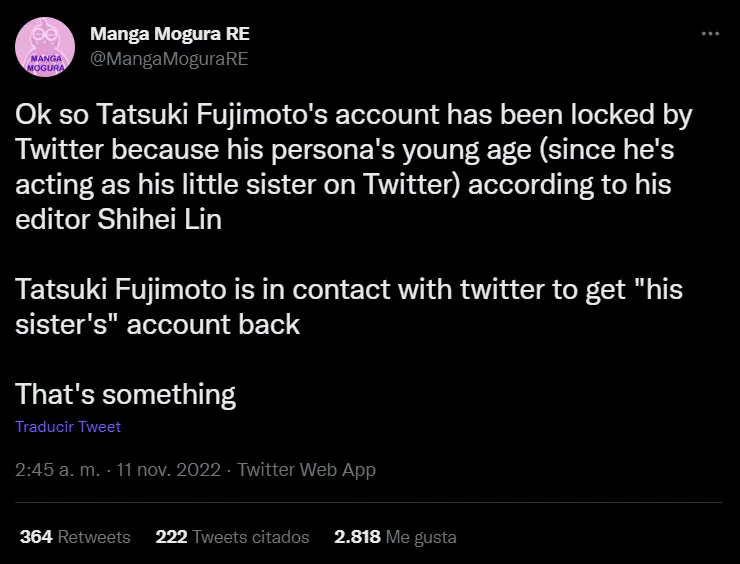The image size is (740, 564).
Task: Open the three-dot more options menu
Action: [710, 34]
